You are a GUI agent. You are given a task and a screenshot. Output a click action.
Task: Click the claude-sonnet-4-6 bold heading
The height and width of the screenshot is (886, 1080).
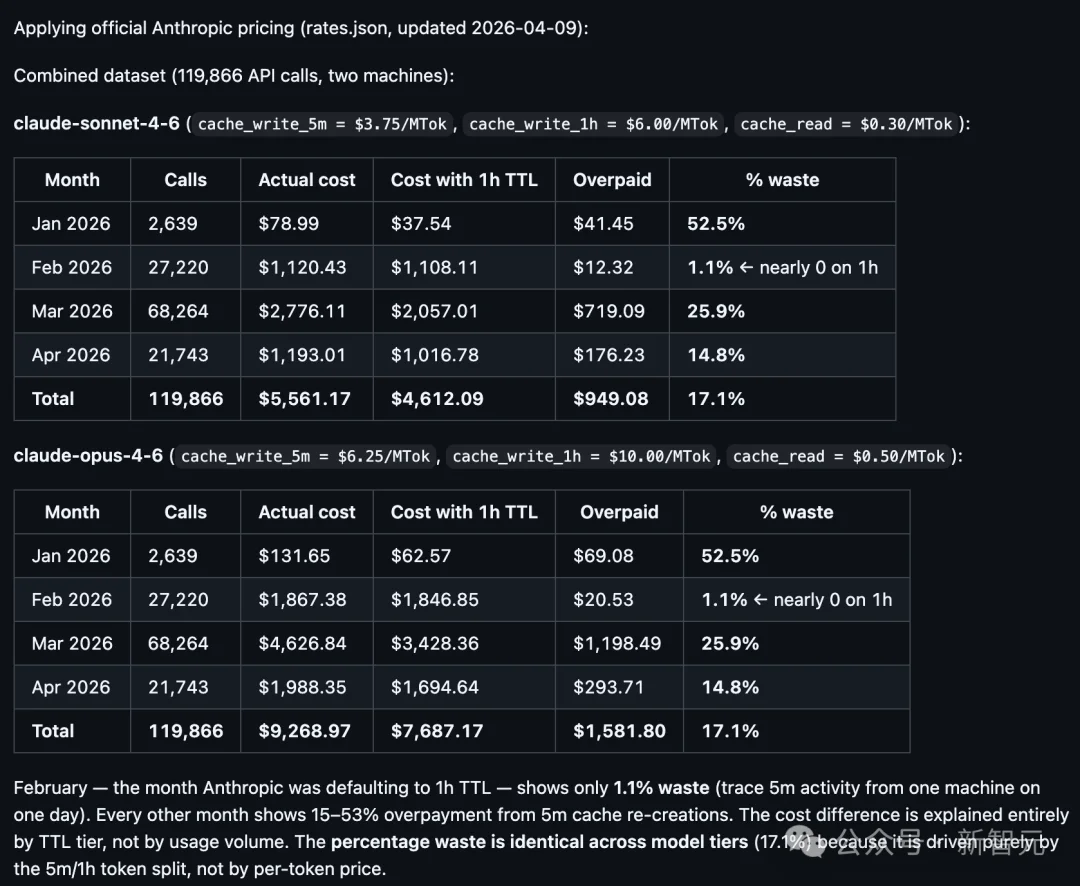point(96,123)
